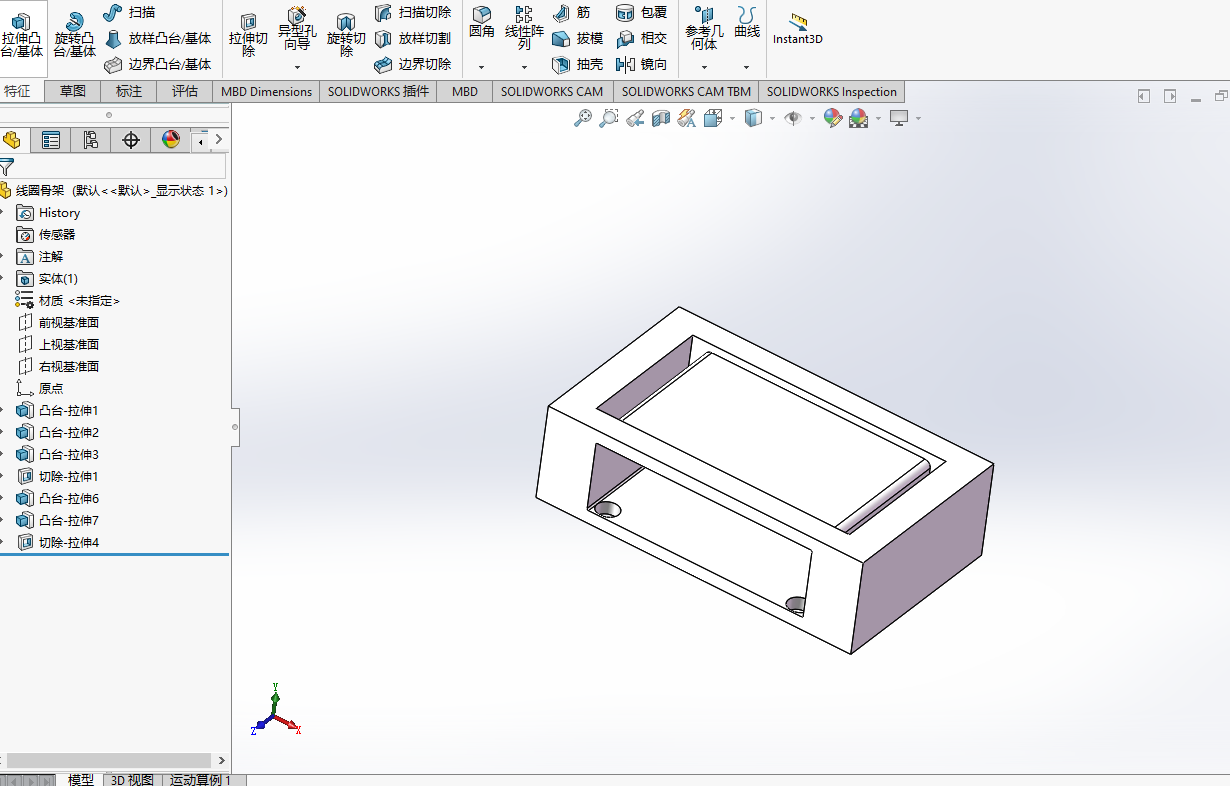
Task: Switch to the 3D 视图 bottom tab
Action: click(132, 780)
